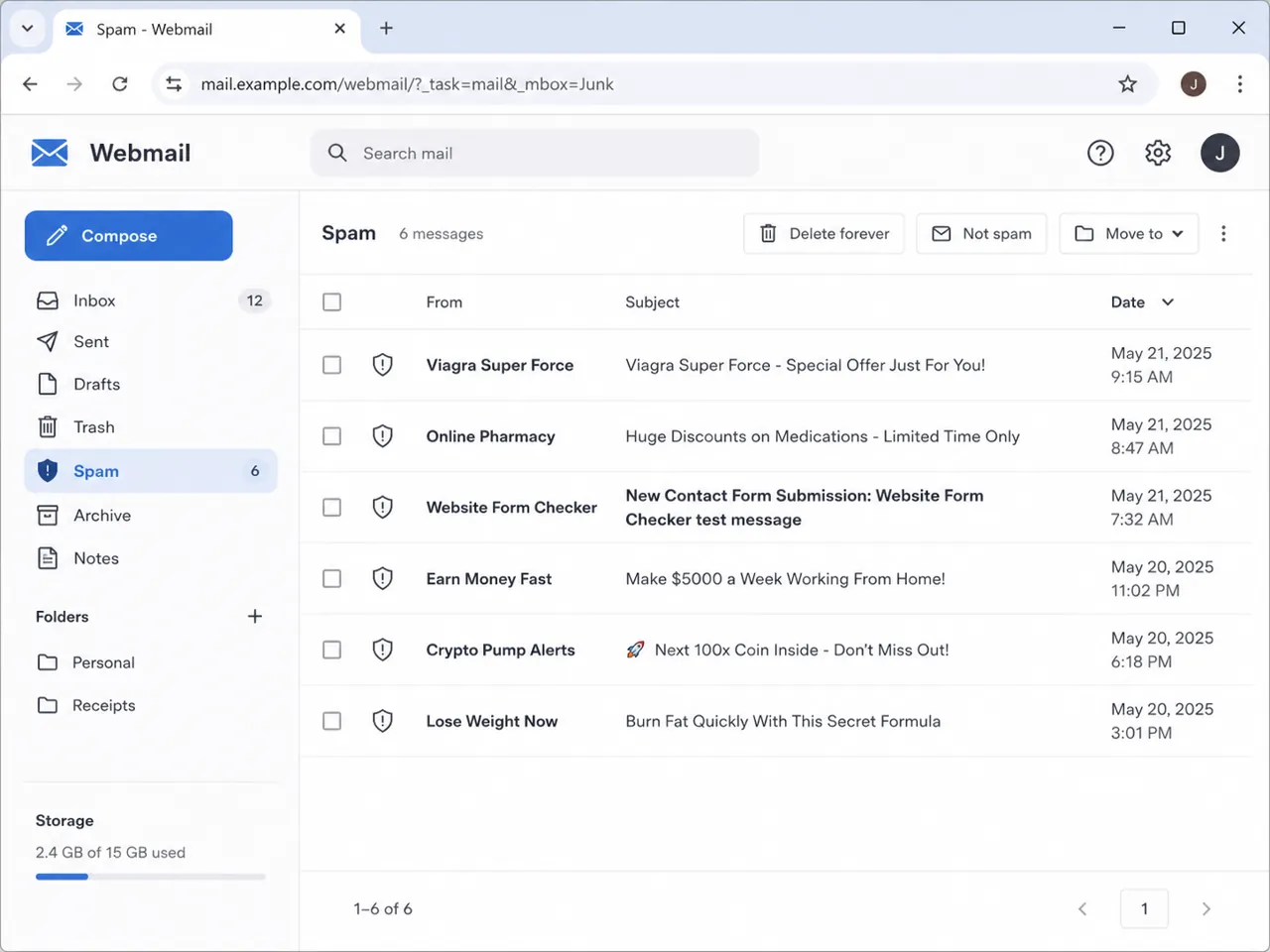Select the Lose Weight Now message checkbox
The height and width of the screenshot is (952, 1270).
(331, 721)
